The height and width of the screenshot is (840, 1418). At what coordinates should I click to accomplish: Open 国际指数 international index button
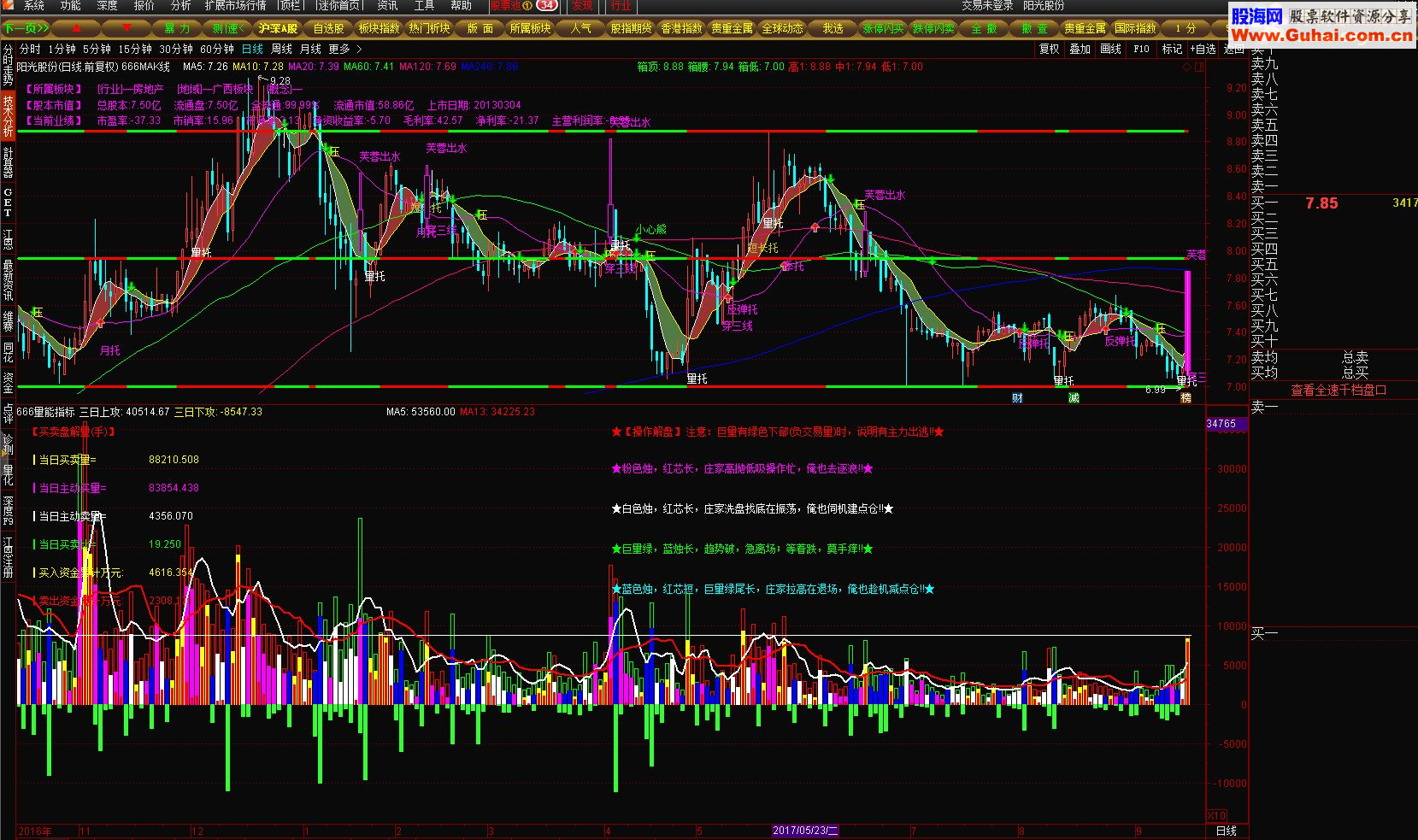click(x=1135, y=28)
